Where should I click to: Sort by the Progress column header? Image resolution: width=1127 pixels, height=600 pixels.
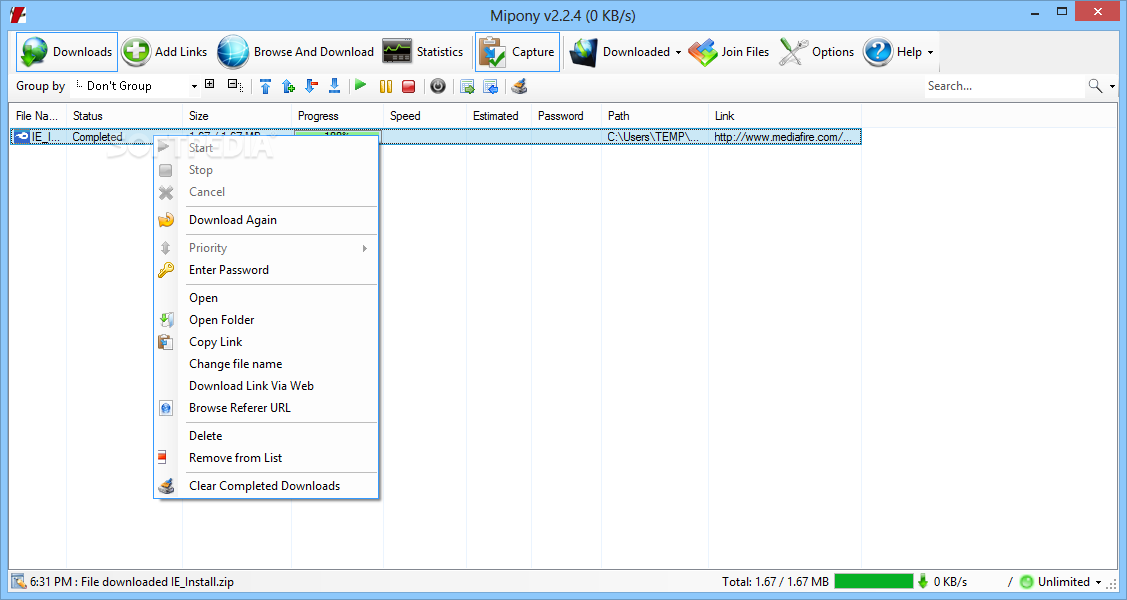[338, 116]
